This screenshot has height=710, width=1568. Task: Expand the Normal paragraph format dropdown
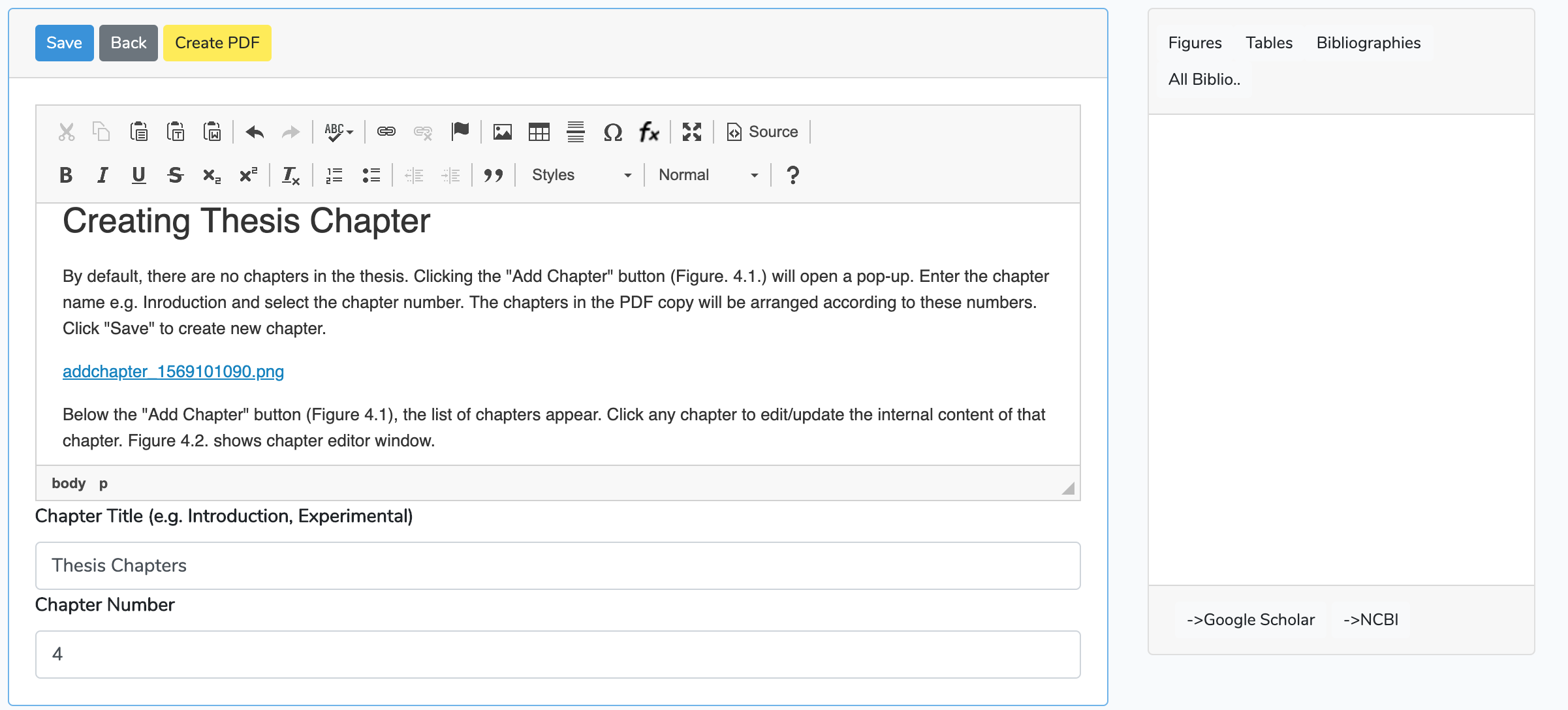(x=708, y=175)
